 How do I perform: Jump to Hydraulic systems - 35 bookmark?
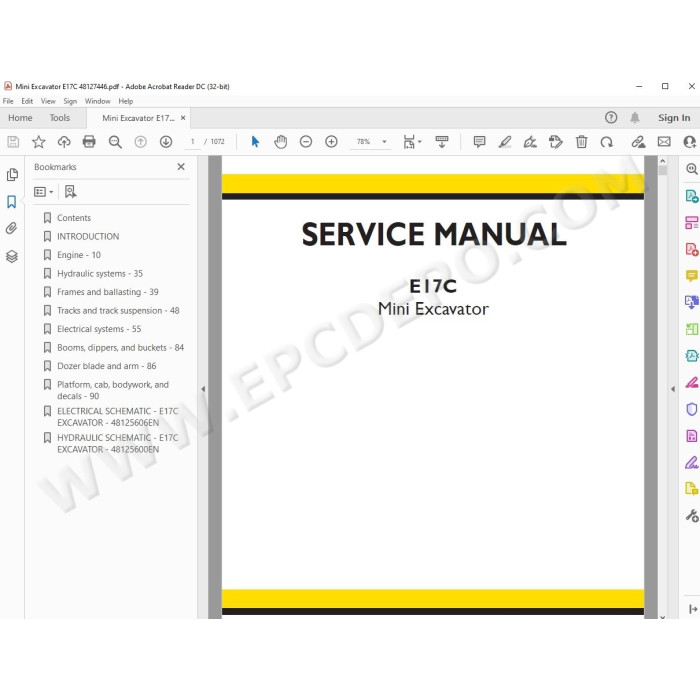pos(100,274)
